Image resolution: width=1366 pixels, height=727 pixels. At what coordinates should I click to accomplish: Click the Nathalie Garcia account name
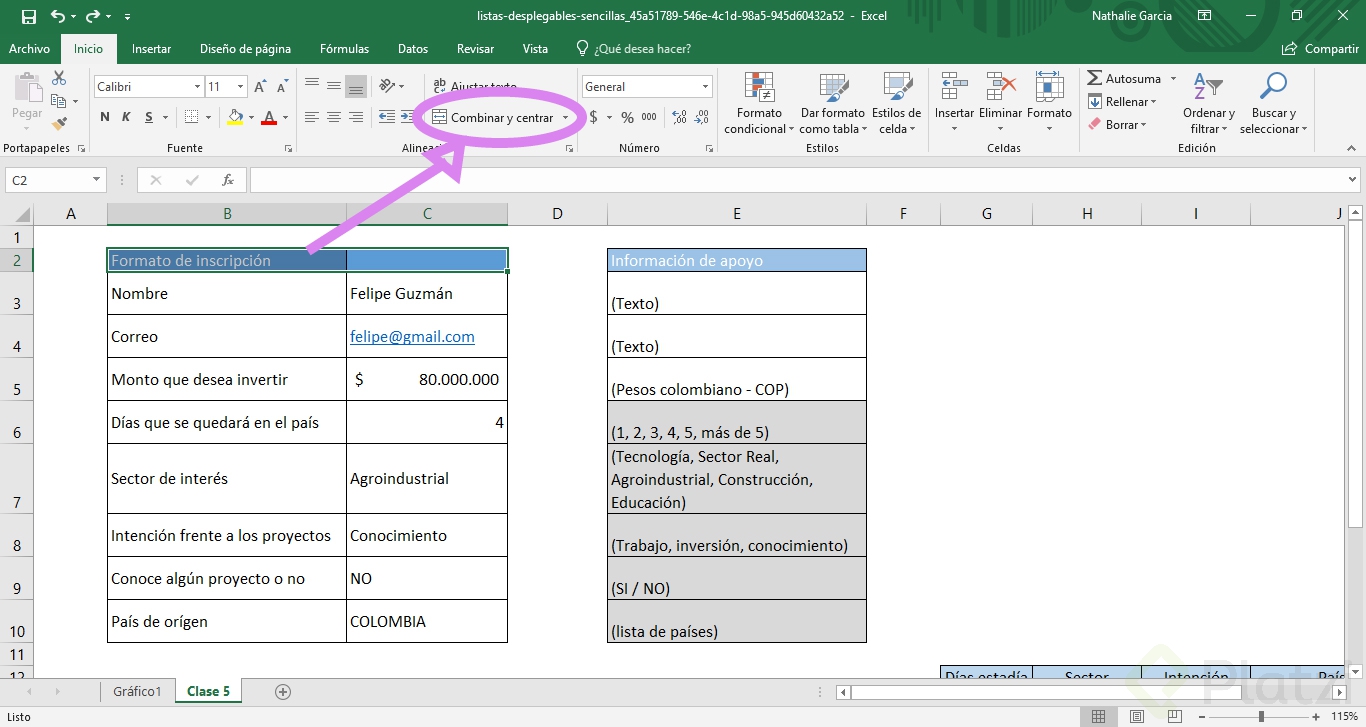(x=1131, y=16)
